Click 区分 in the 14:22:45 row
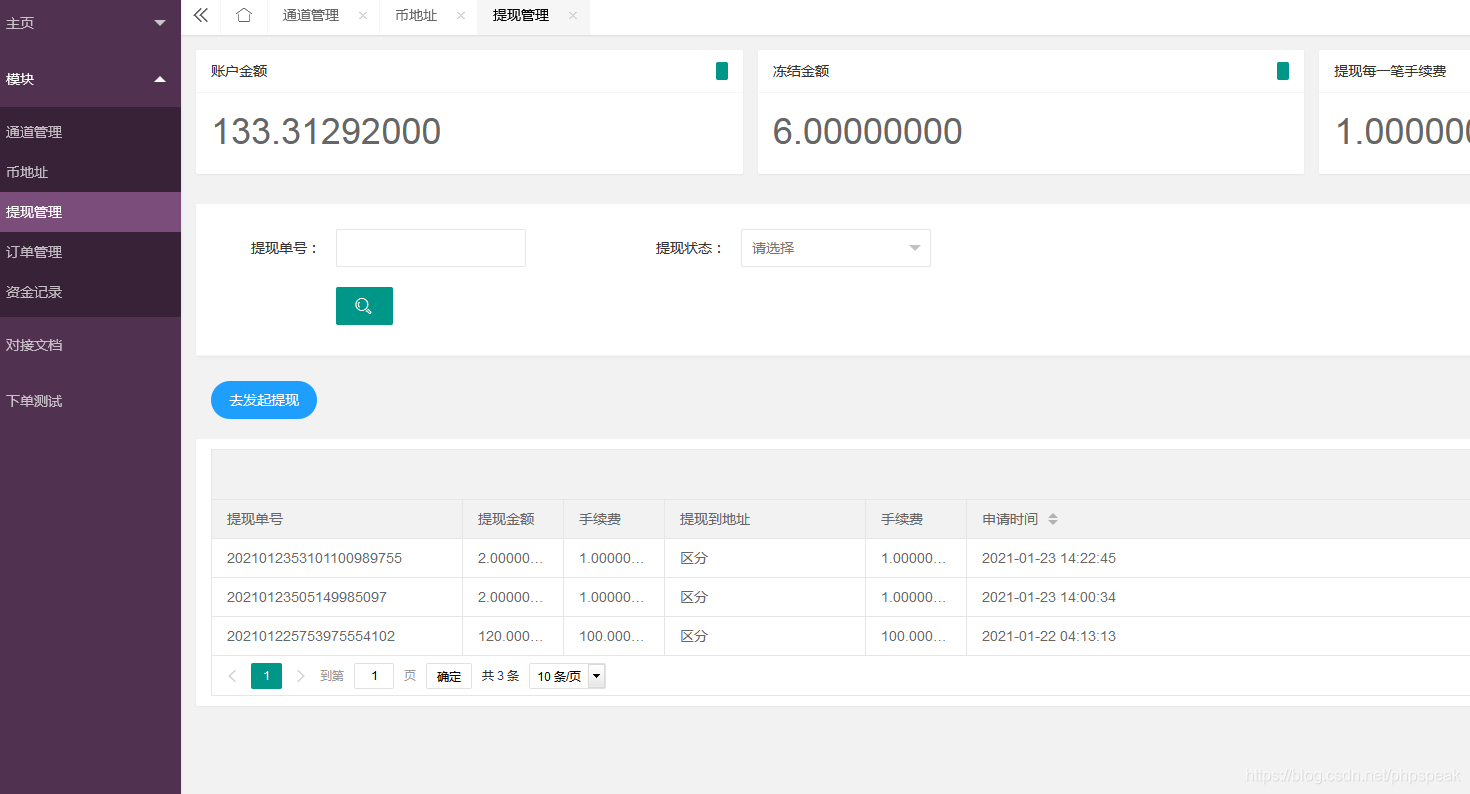The width and height of the screenshot is (1470, 794). pos(694,558)
